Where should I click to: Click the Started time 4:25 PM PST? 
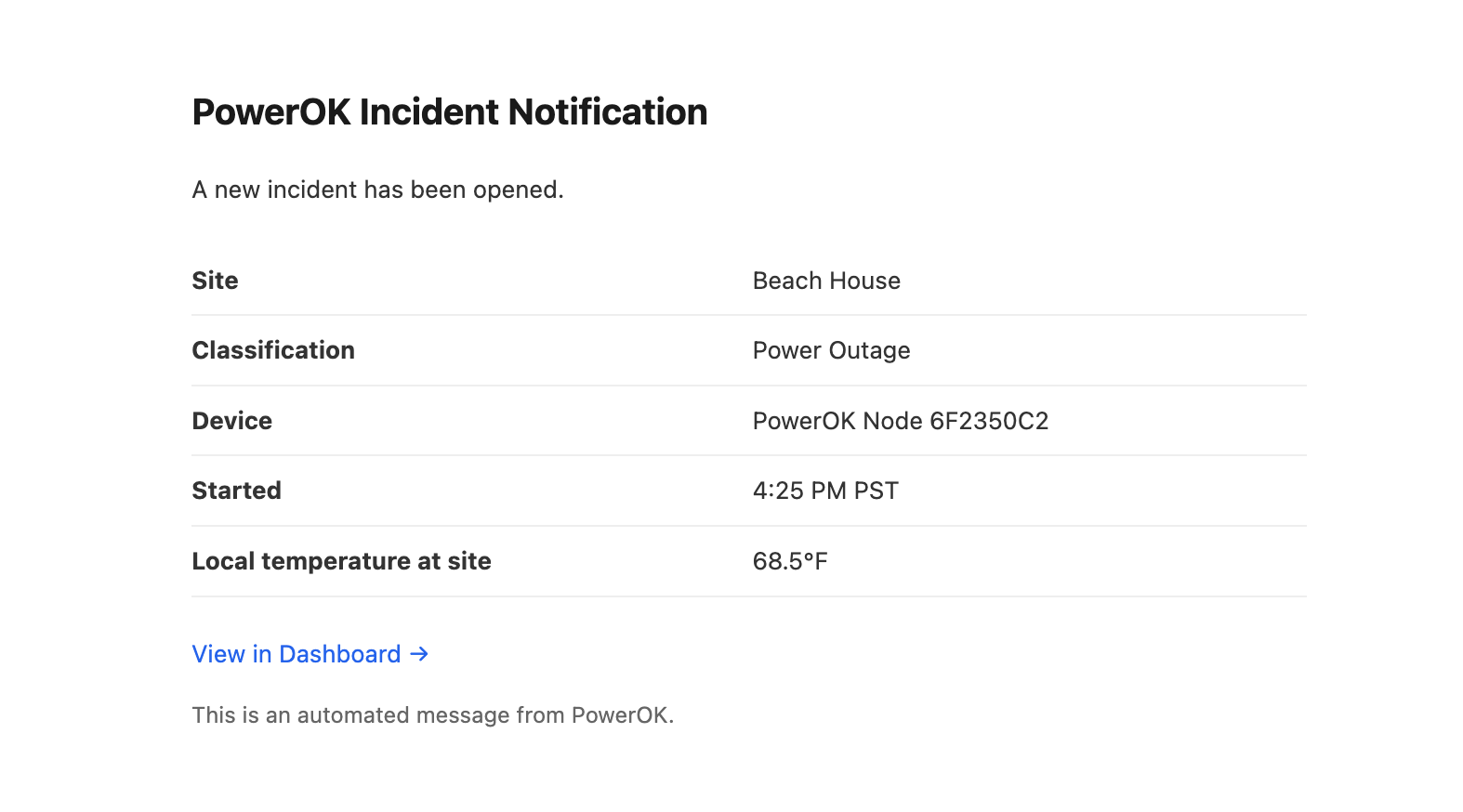click(825, 491)
